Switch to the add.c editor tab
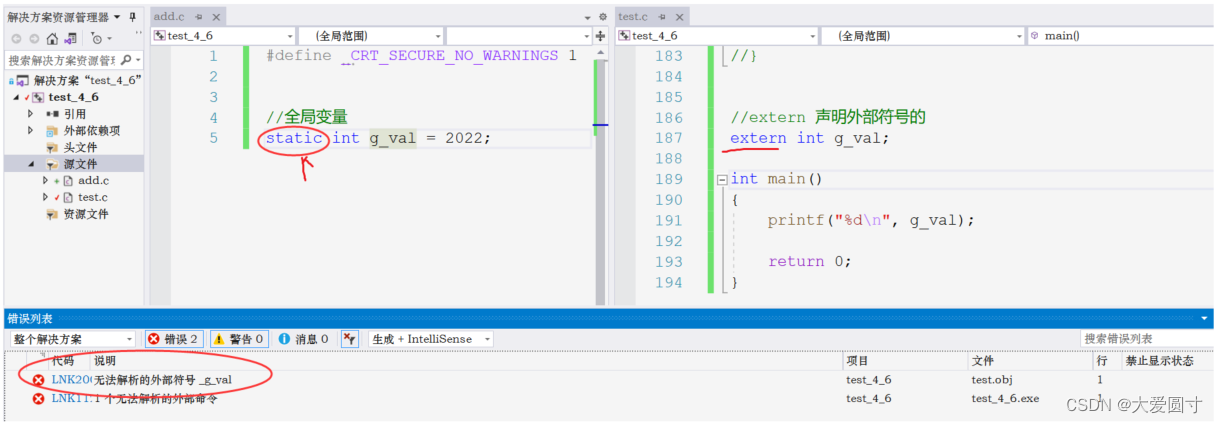The image size is (1218, 423). 168,17
